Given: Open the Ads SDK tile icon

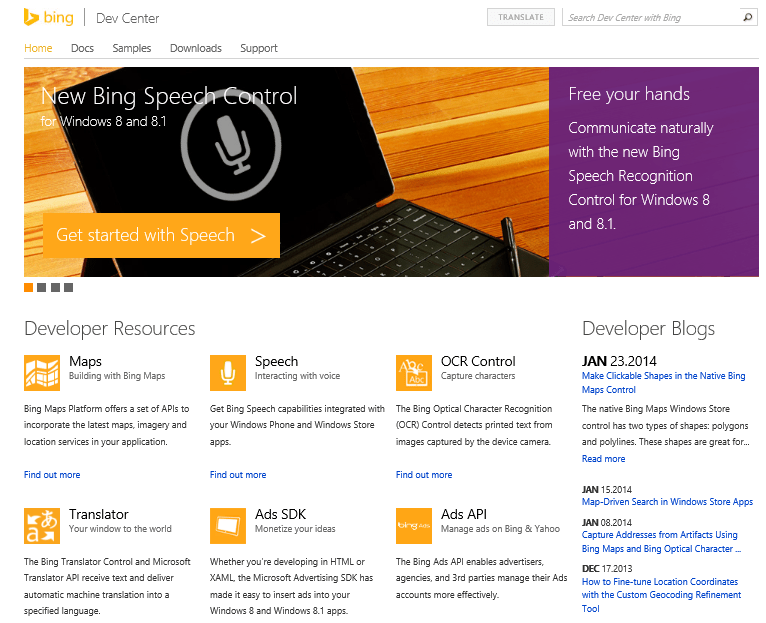Looking at the screenshot, I should (x=228, y=526).
